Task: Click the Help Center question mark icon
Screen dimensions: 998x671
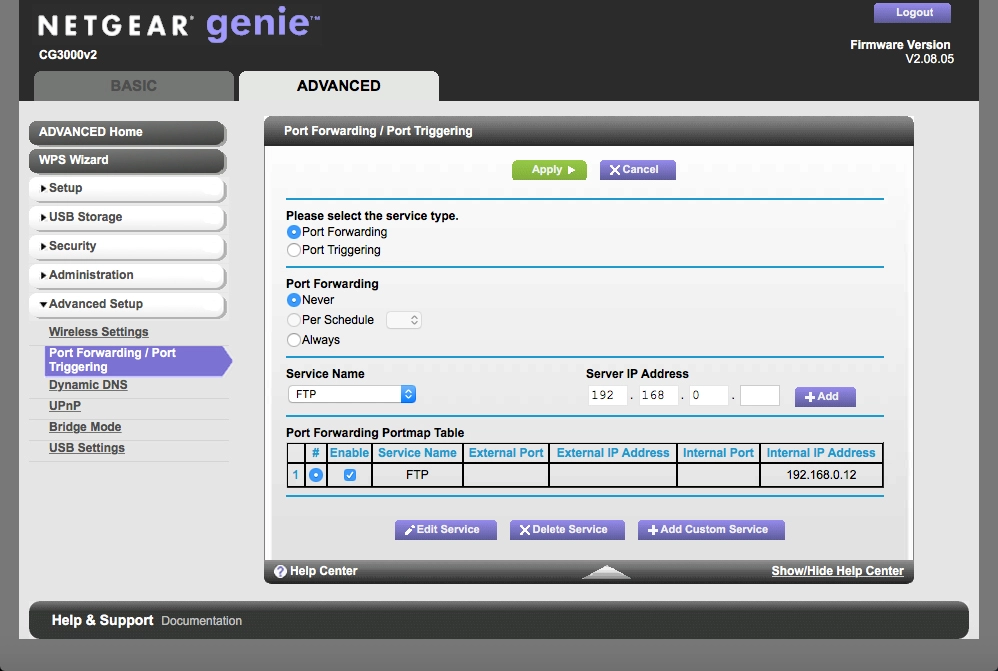Action: click(x=280, y=571)
